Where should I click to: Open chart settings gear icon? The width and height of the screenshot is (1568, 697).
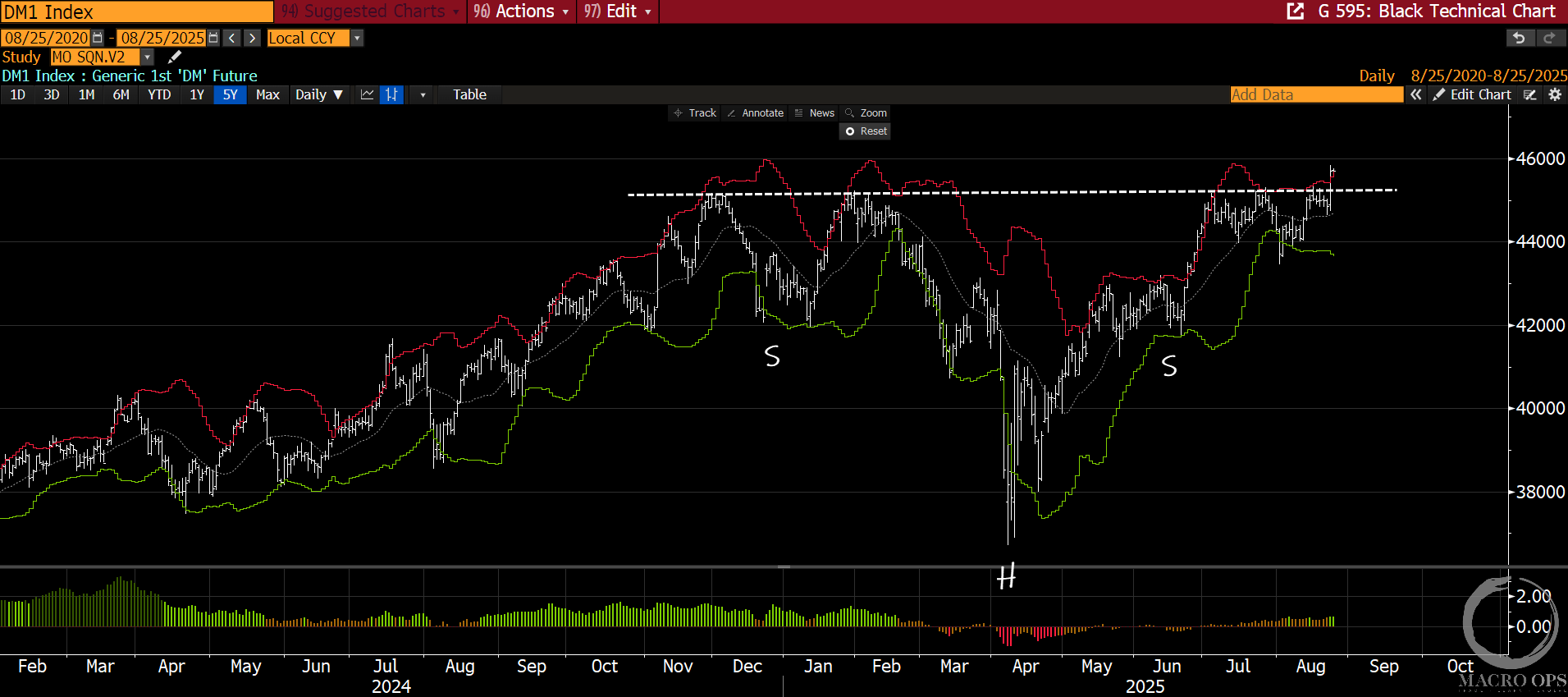point(1554,94)
